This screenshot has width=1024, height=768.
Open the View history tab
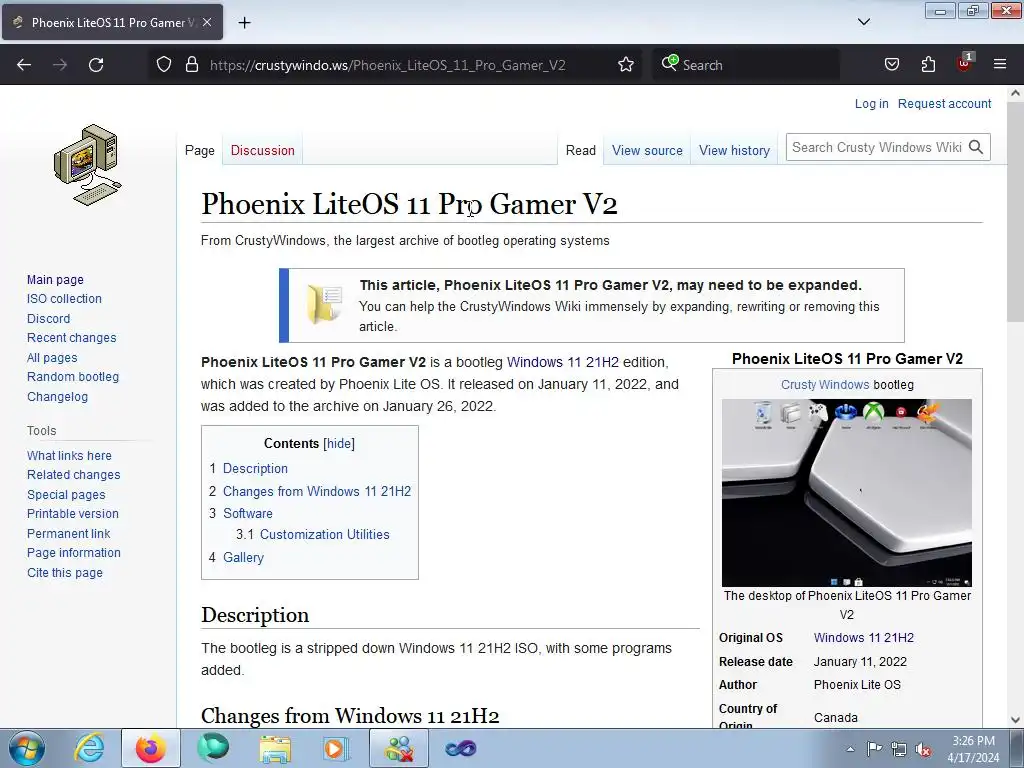click(735, 150)
